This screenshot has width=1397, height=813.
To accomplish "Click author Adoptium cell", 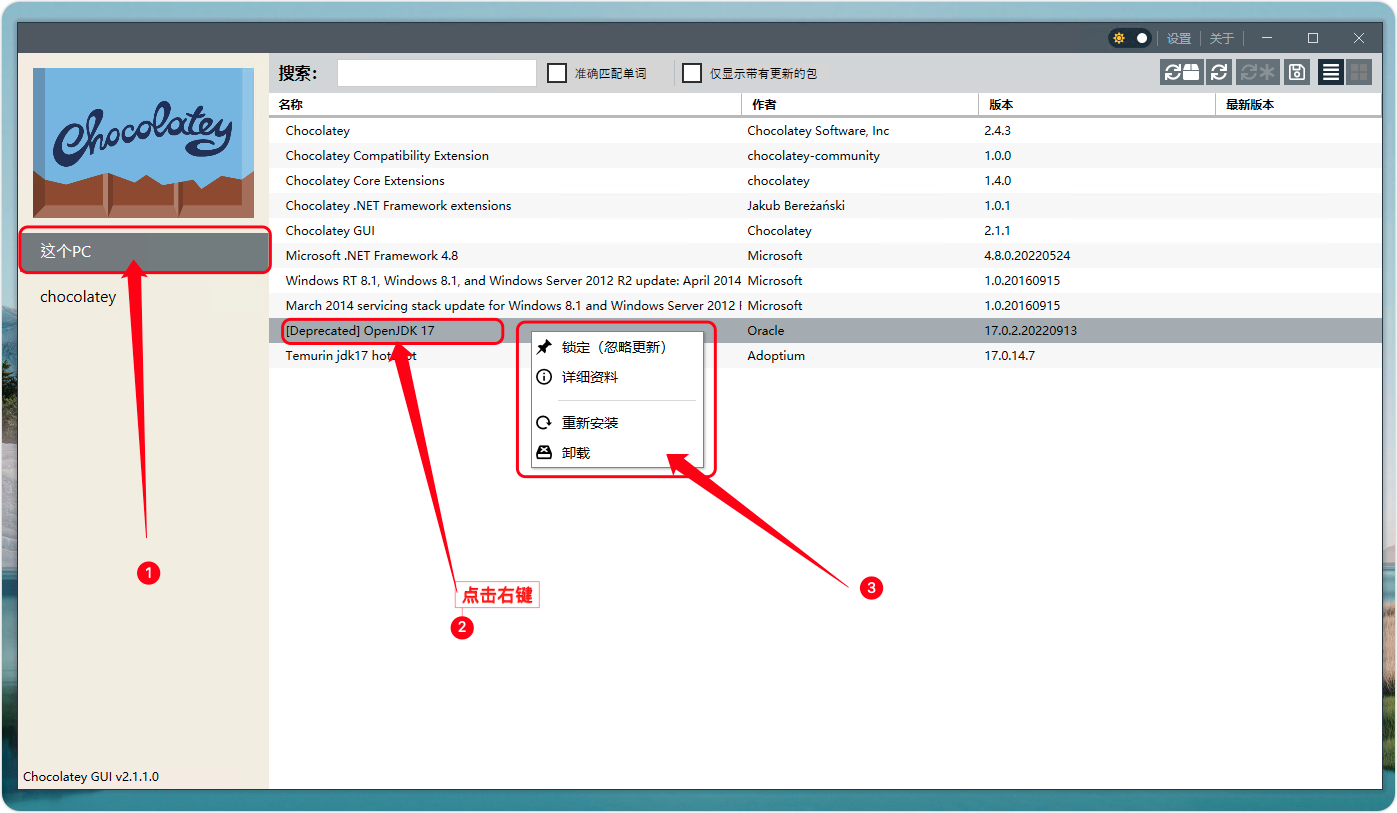I will point(776,355).
